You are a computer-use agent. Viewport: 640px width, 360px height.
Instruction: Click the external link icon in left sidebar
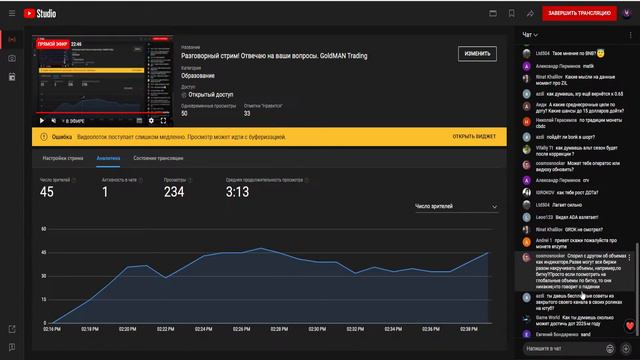[12, 329]
